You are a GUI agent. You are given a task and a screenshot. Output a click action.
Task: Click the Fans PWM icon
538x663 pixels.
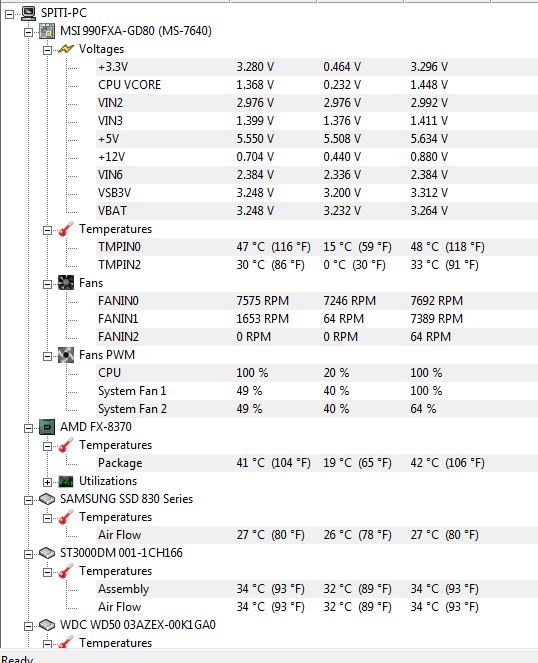[x=66, y=355]
